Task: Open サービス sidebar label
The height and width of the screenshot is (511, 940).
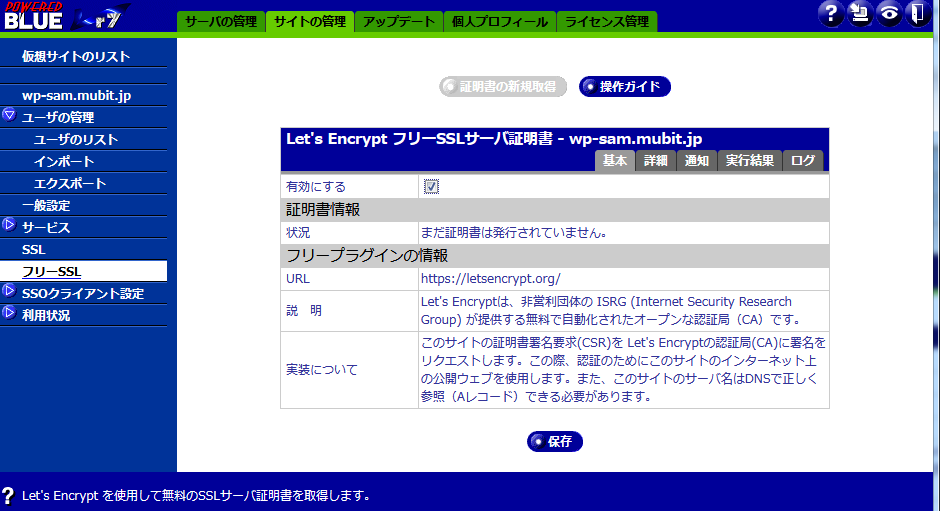Action: (46, 228)
